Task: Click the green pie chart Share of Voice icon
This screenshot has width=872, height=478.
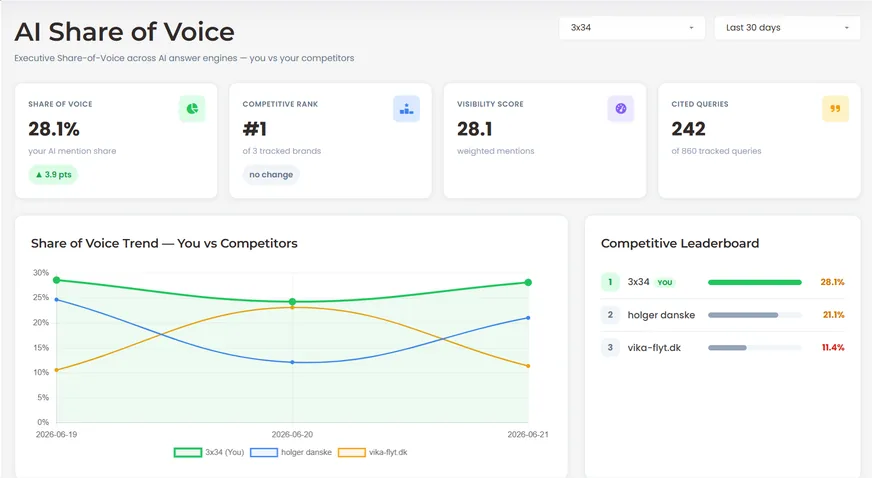Action: coord(192,109)
